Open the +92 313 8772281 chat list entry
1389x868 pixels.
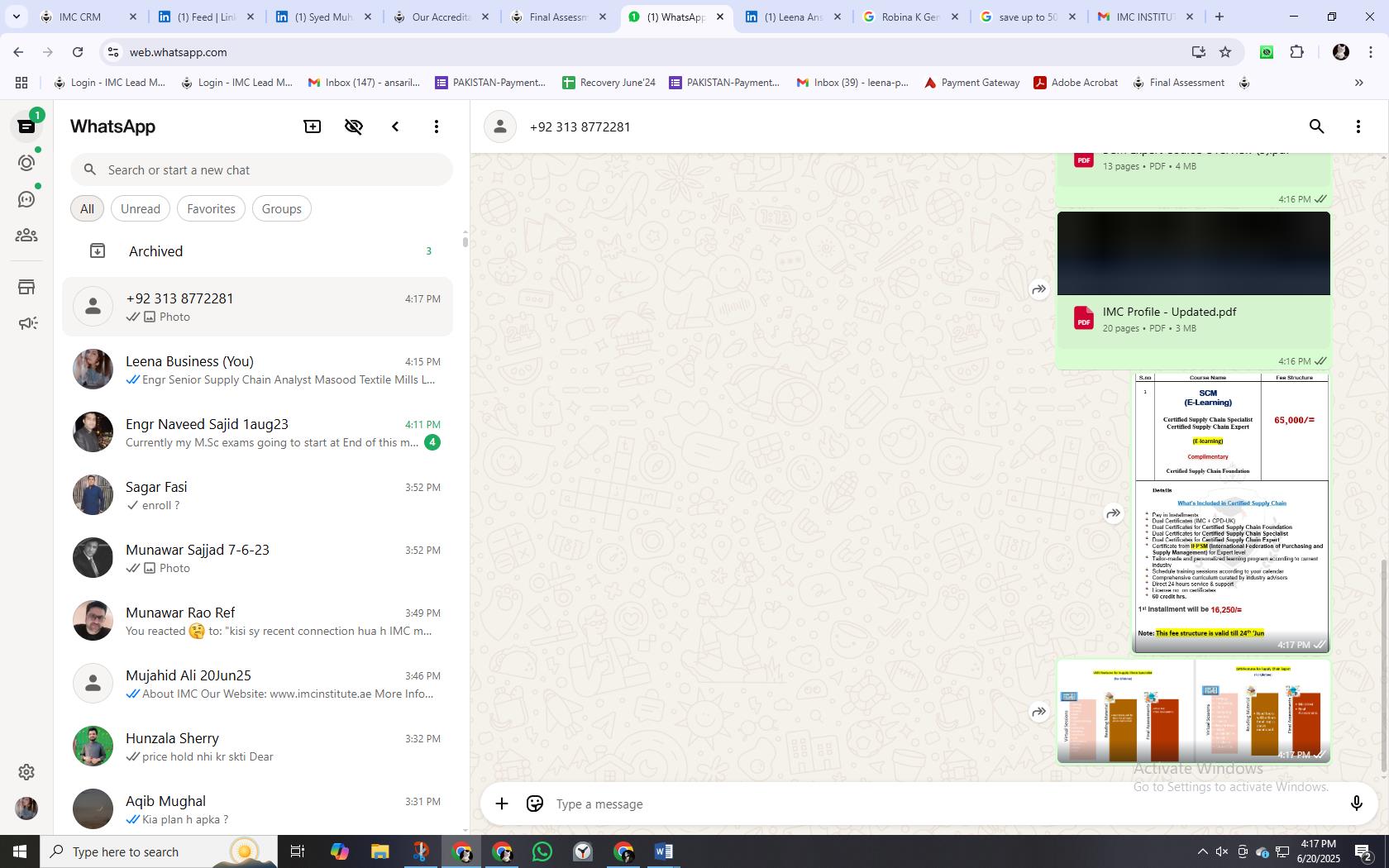[x=257, y=307]
